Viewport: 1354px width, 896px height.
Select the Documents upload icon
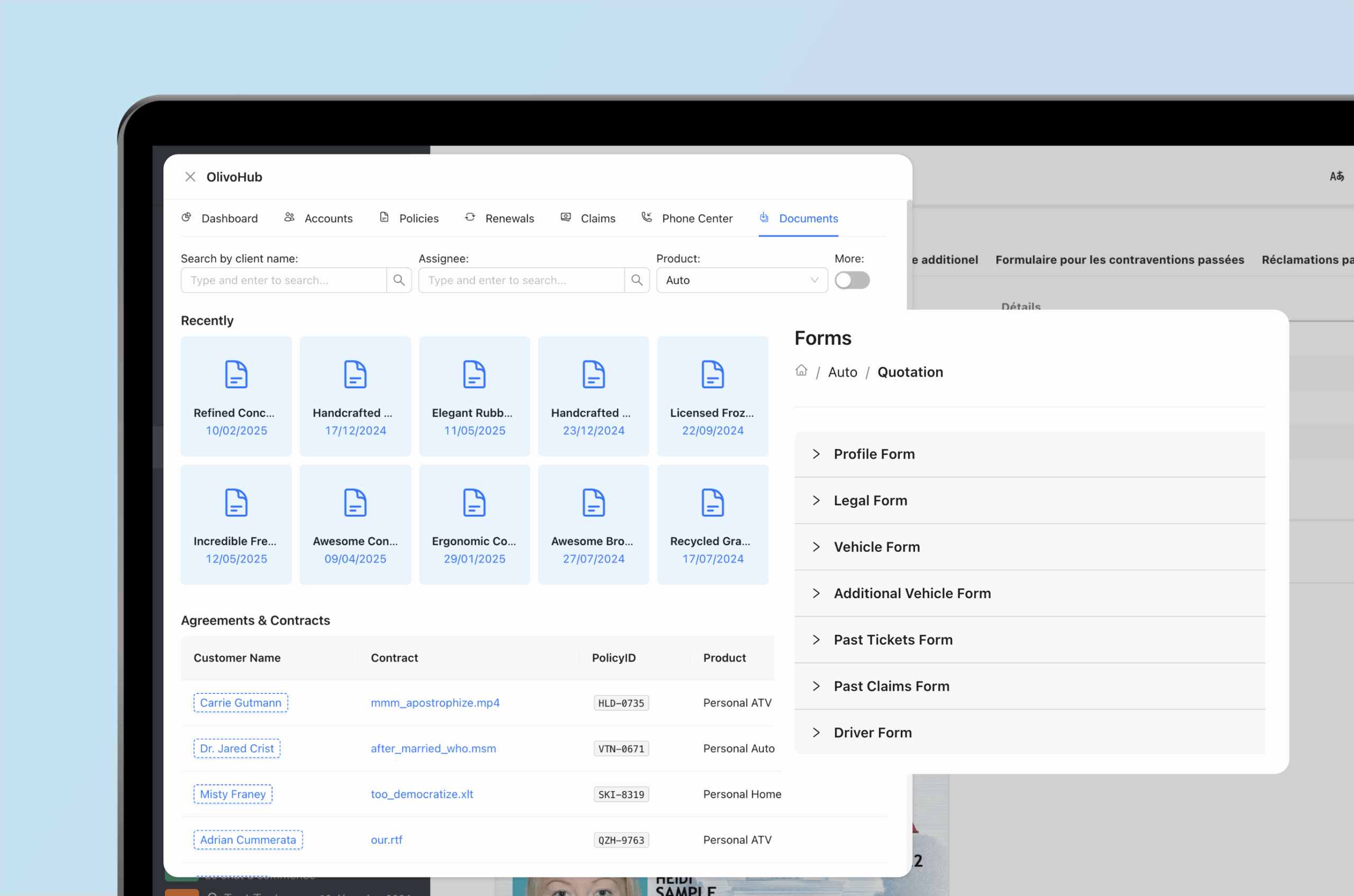764,218
